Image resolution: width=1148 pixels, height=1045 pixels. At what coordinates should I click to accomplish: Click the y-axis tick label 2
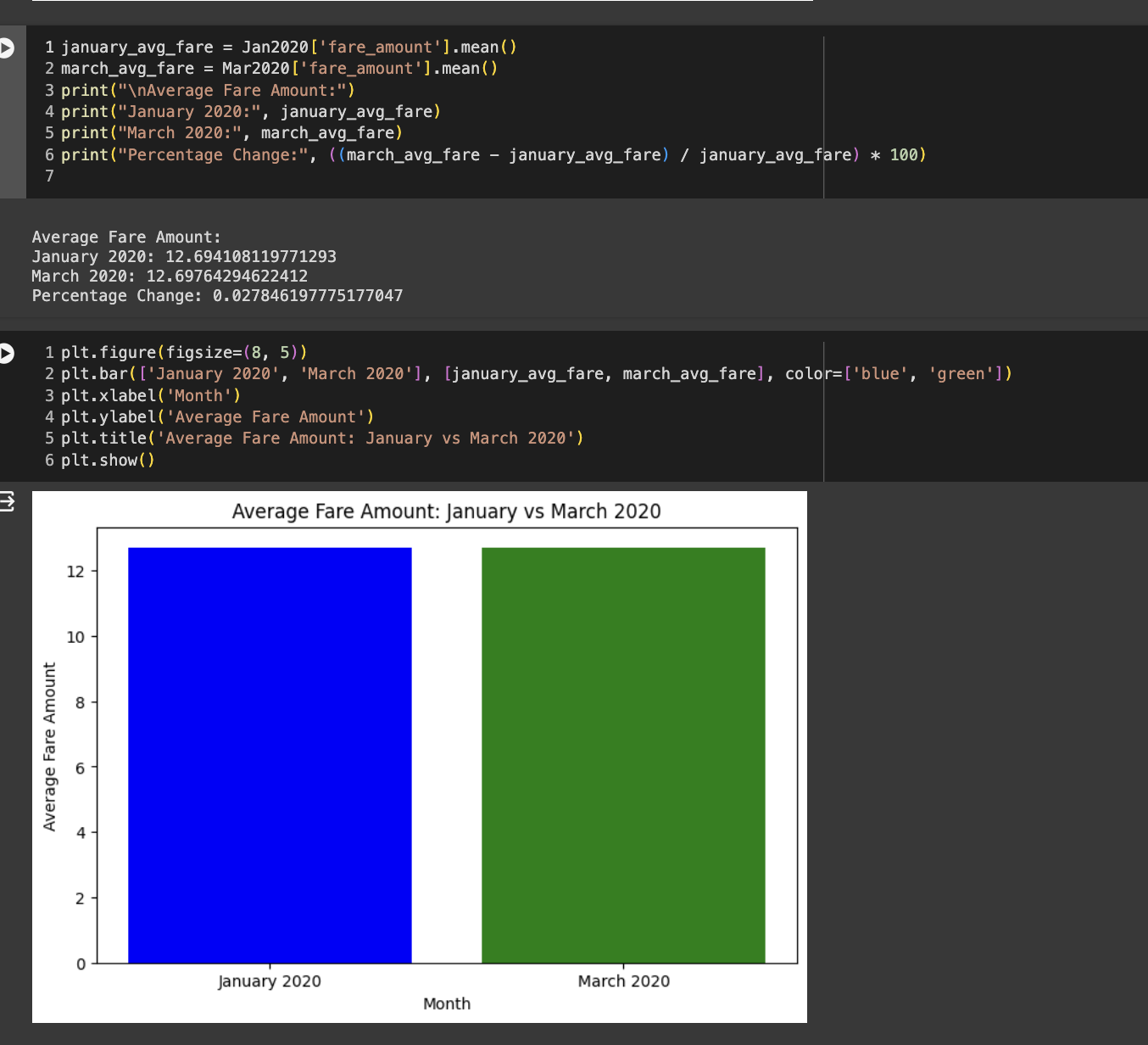click(81, 898)
